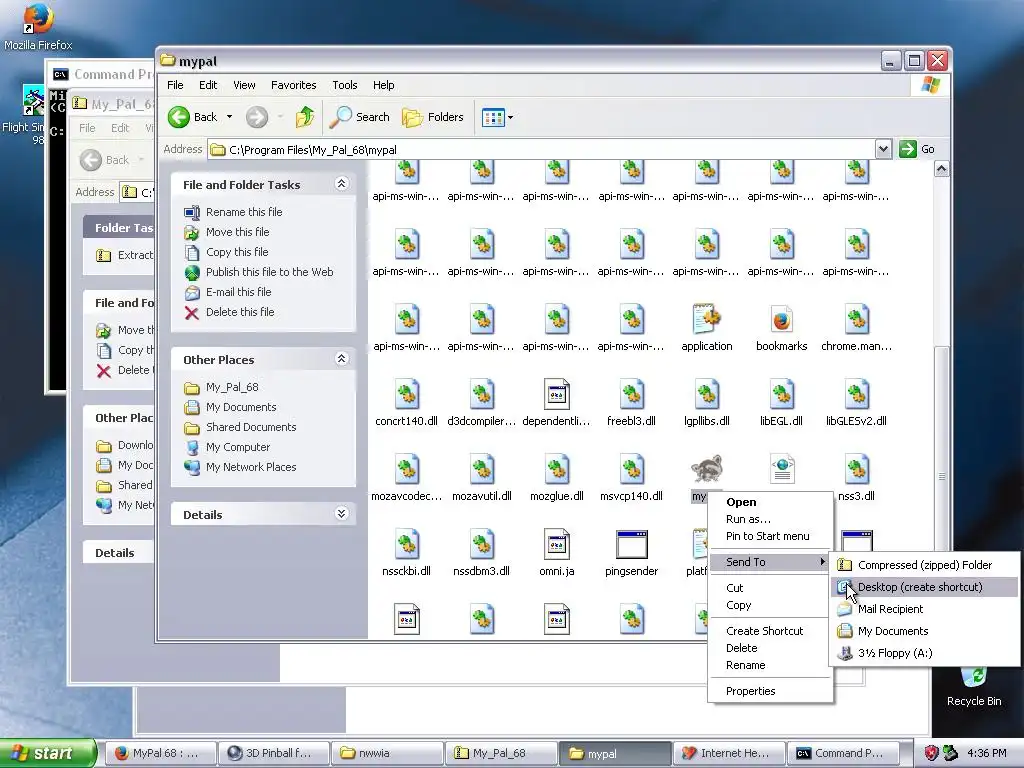Click Move this file link
1024x768 pixels.
coord(237,232)
